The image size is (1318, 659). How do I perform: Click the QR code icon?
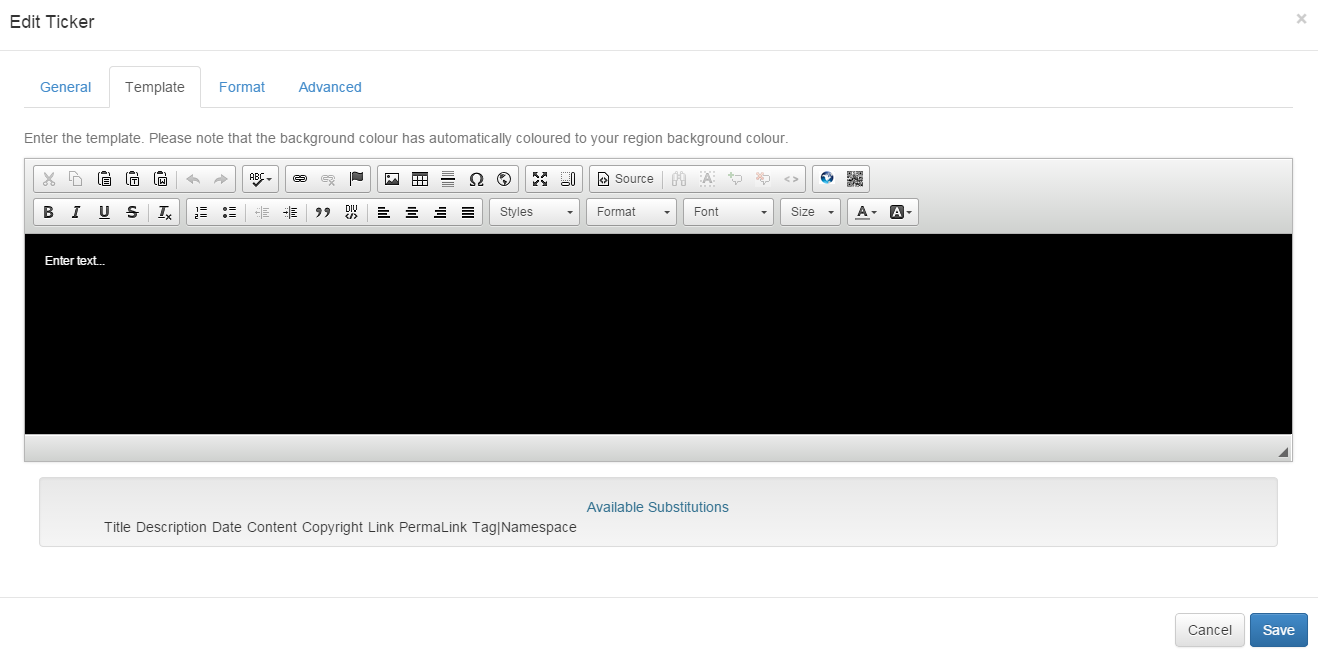point(854,179)
